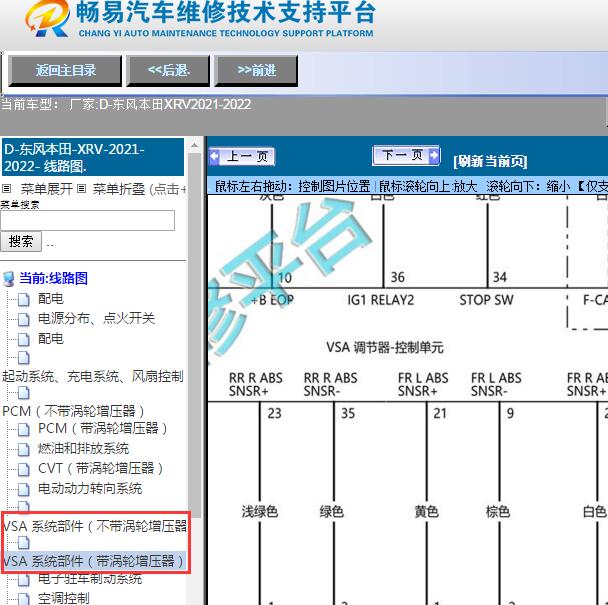Click page icon beside 空调控制
This screenshot has height=605, width=608.
24,599
